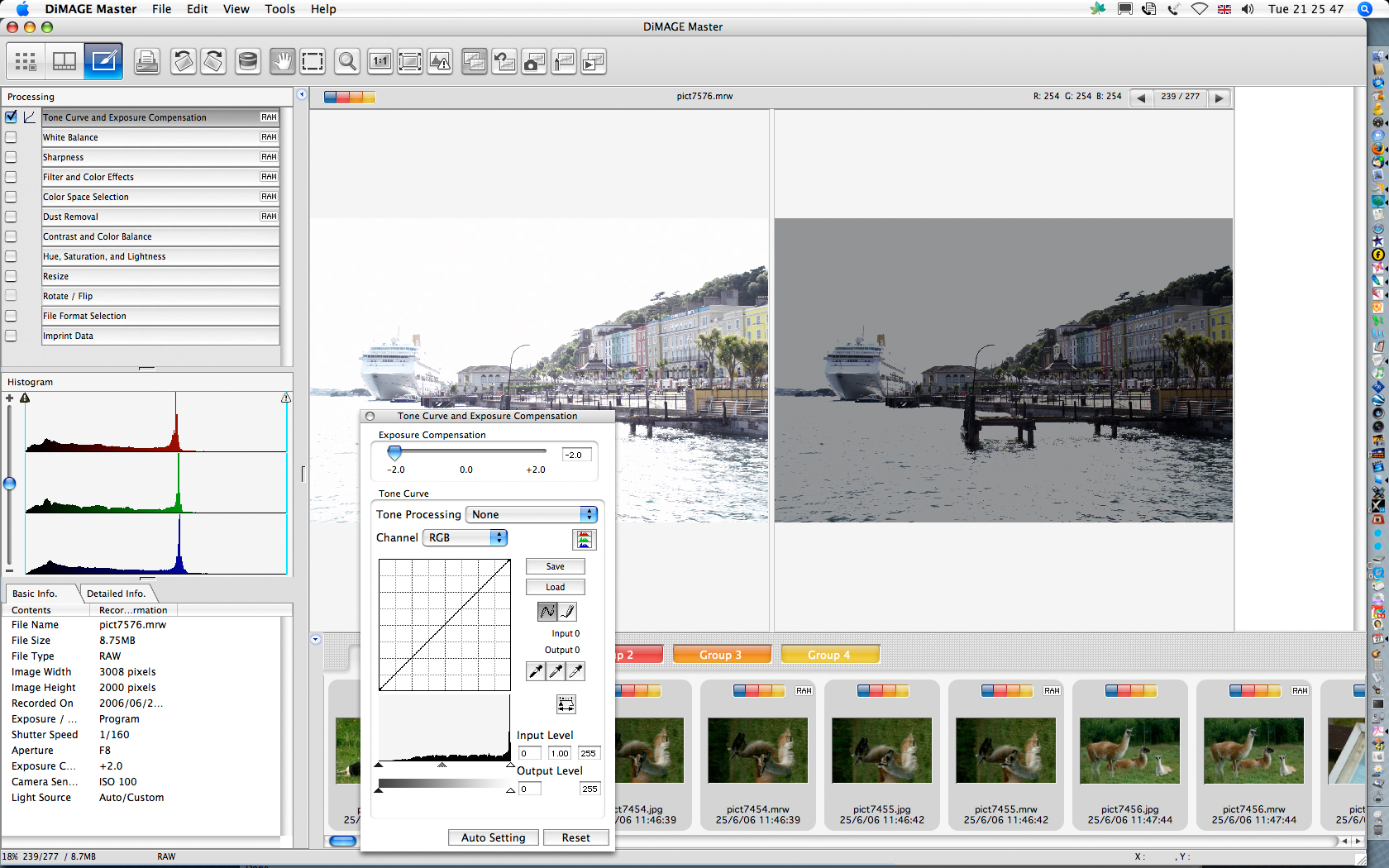Enable the Resize checkbox
Screen dimensions: 1389x868
(x=11, y=276)
